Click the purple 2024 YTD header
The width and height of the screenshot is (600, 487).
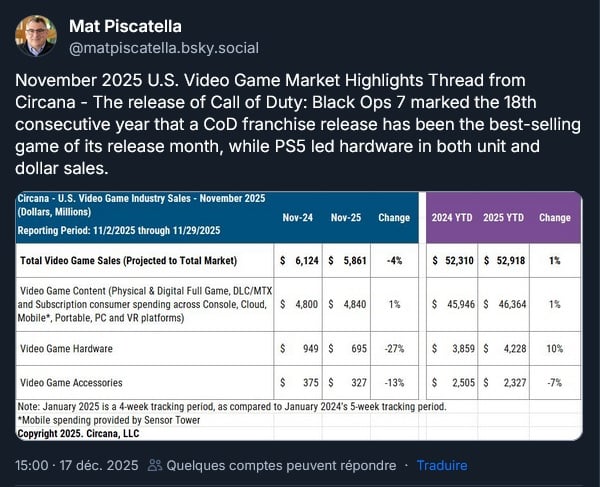(452, 216)
